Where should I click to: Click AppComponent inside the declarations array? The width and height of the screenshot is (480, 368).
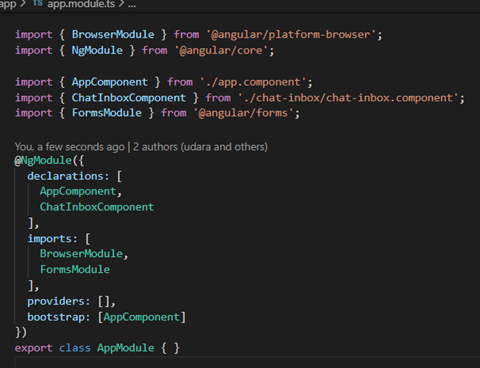78,192
